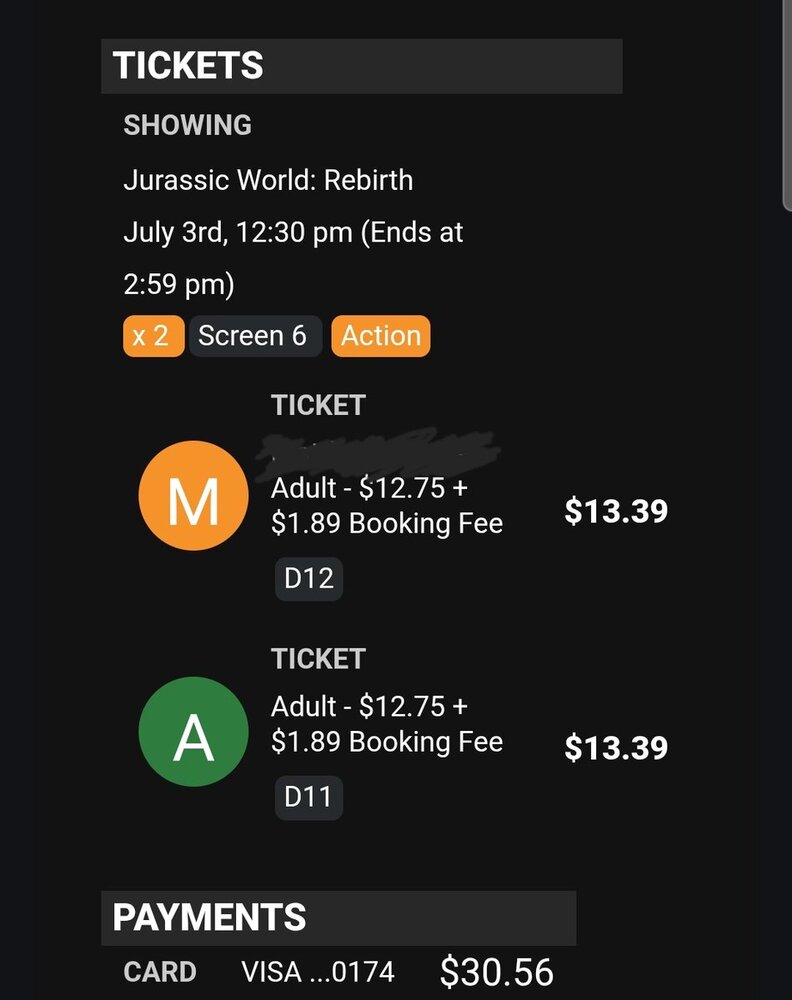Click the $13.39 price beside seat D11
792x1000 pixels.
pyautogui.click(x=616, y=748)
